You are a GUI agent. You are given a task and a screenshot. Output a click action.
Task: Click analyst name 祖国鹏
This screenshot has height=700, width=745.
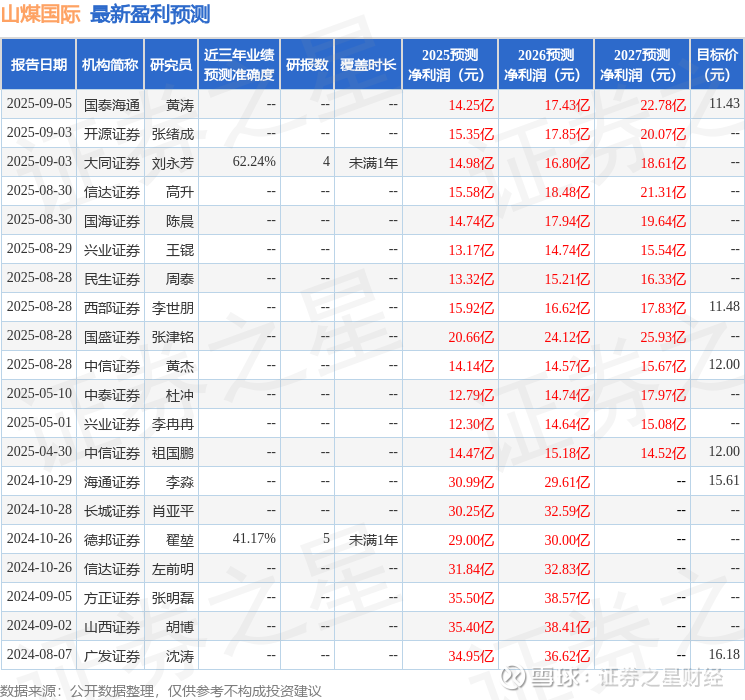coord(173,453)
